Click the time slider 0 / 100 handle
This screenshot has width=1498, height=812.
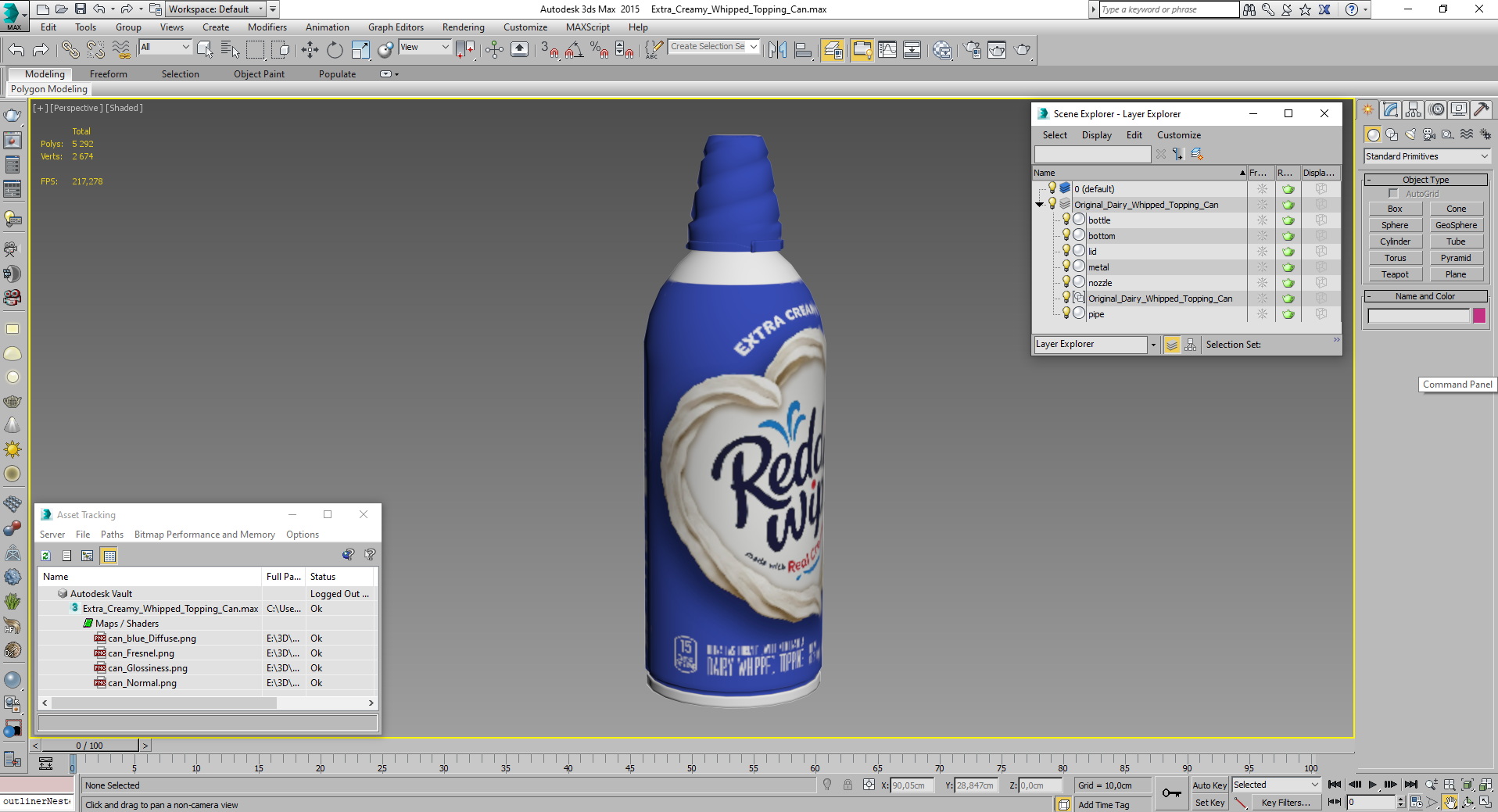(88, 746)
